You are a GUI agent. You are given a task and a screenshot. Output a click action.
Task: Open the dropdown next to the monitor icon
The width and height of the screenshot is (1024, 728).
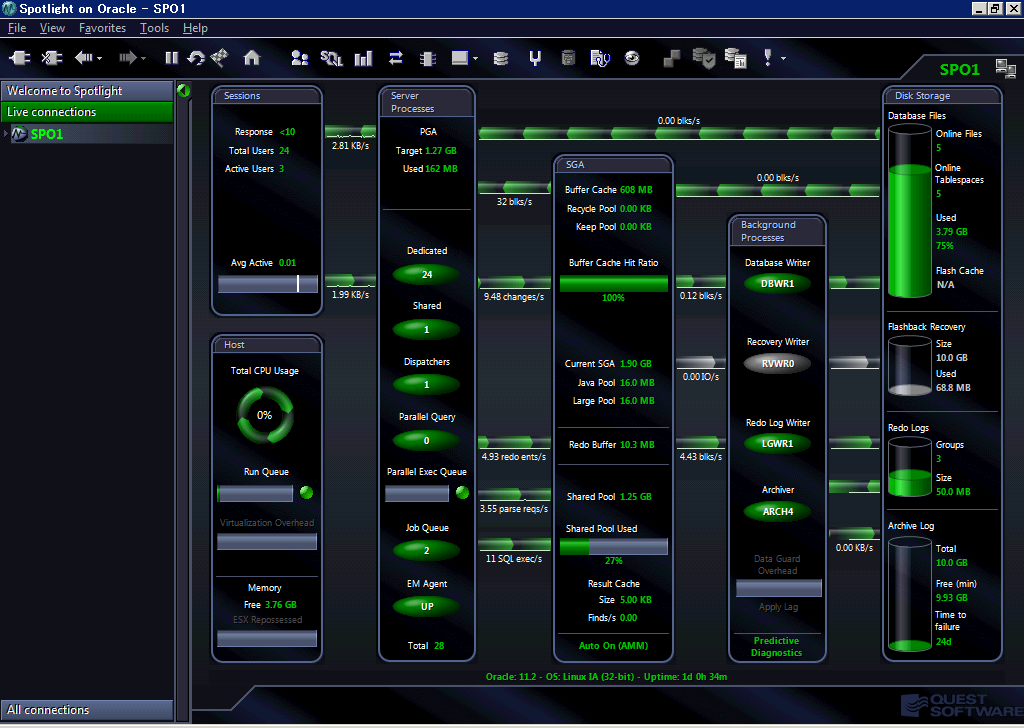pos(475,59)
